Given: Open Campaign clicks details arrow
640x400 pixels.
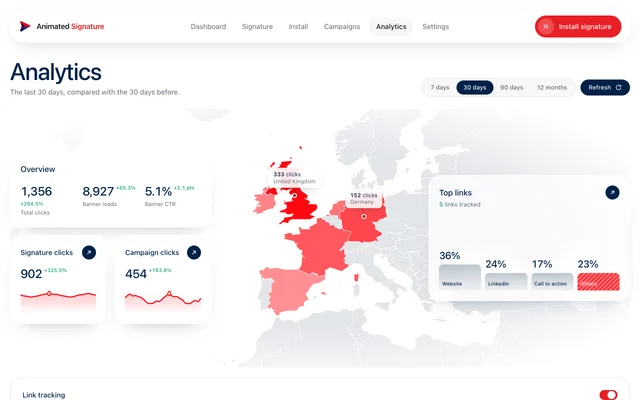Looking at the screenshot, I should pyautogui.click(x=194, y=252).
